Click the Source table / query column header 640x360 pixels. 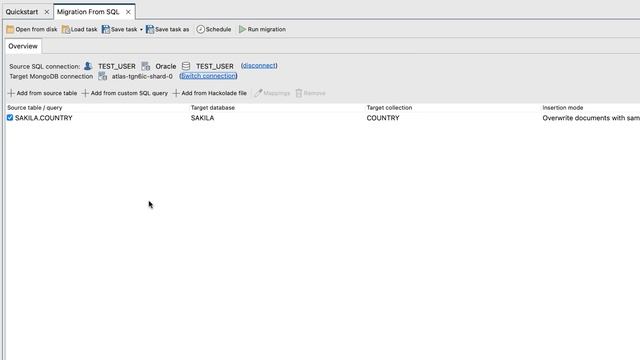pyautogui.click(x=35, y=108)
